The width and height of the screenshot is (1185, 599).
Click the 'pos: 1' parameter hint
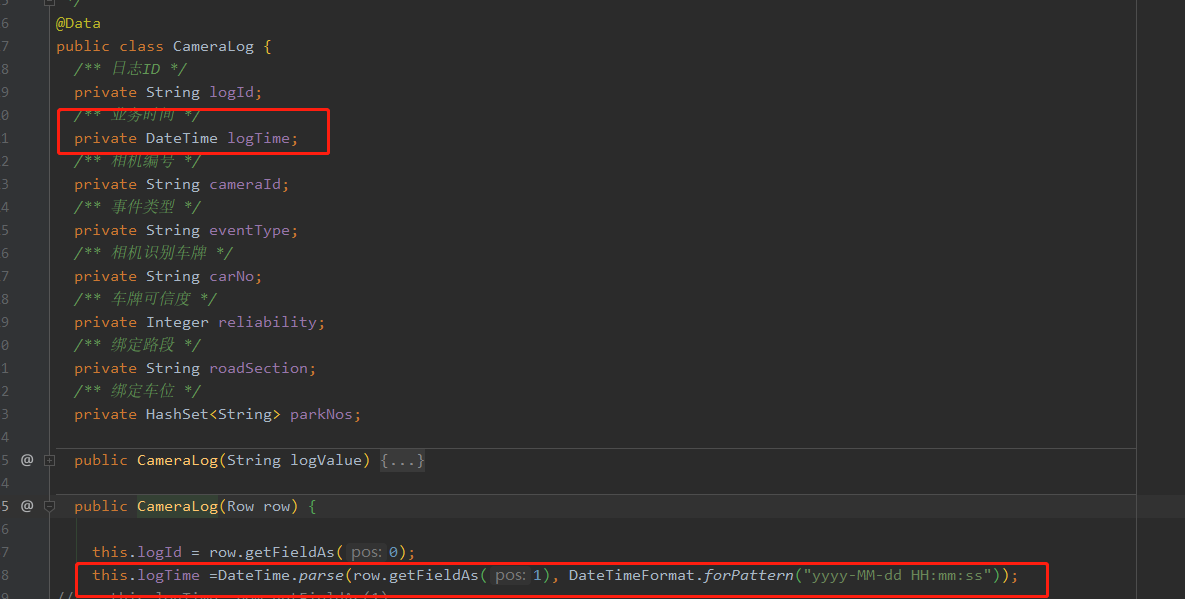point(518,576)
